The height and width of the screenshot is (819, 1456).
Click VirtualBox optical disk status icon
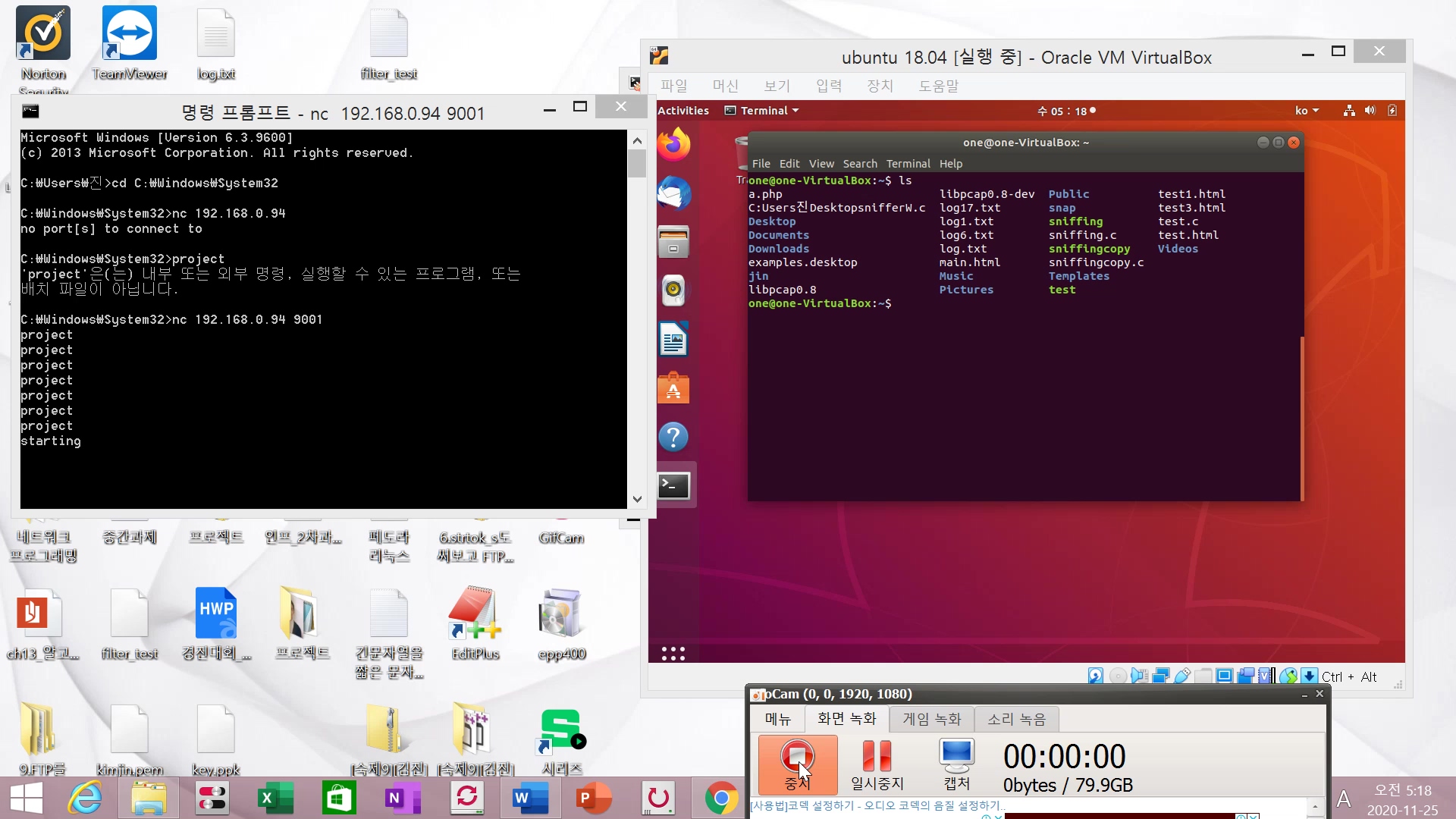coord(1118,676)
